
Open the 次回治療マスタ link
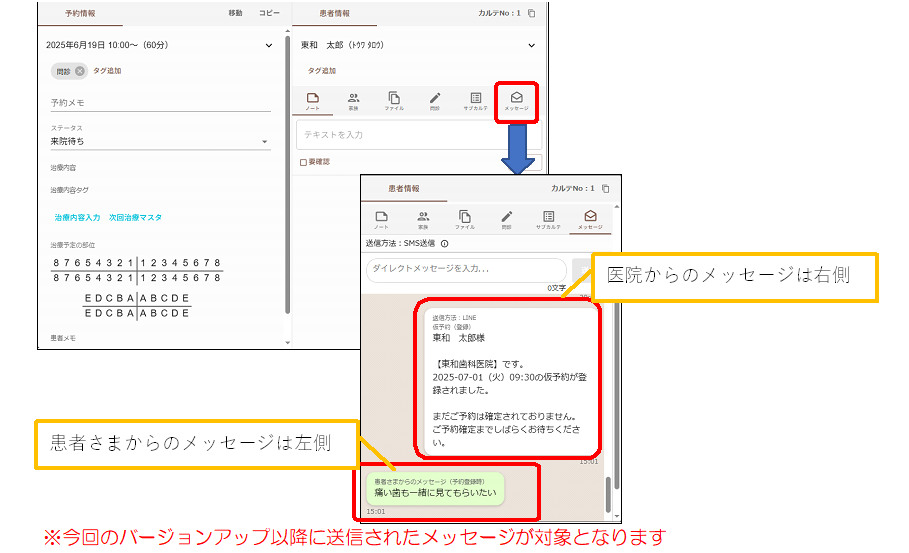click(x=135, y=217)
